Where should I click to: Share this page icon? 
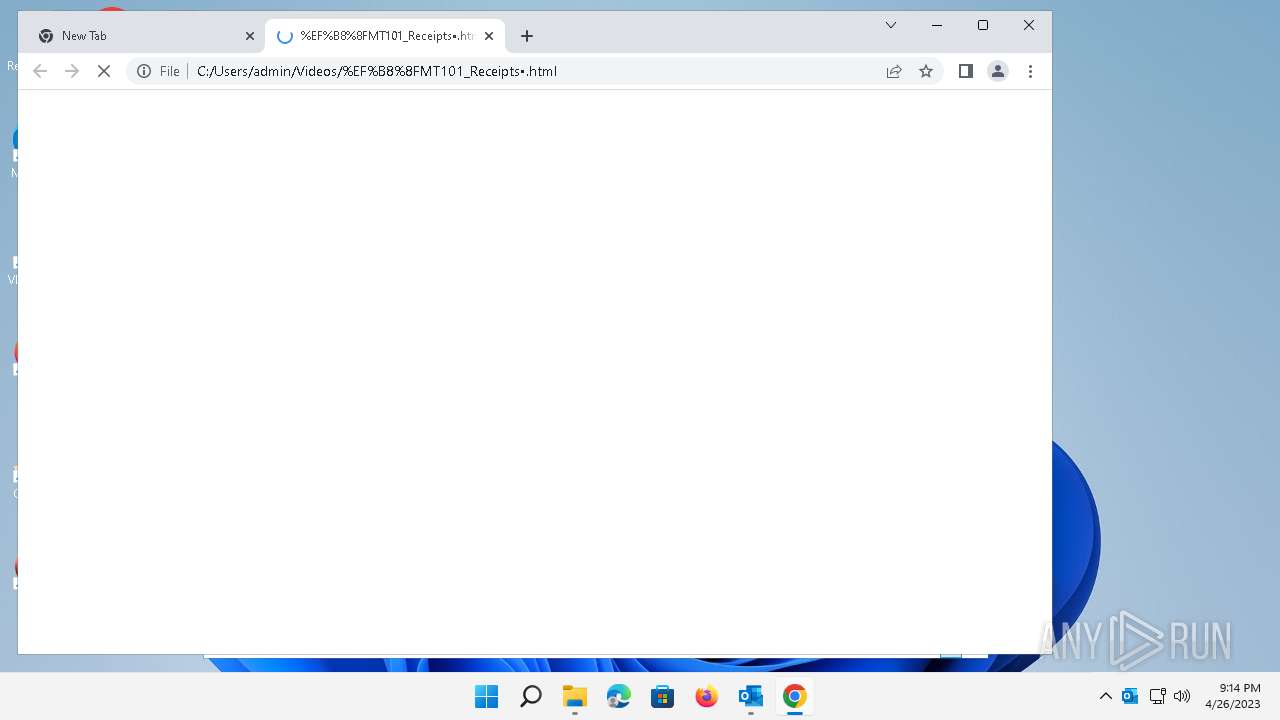coord(894,71)
